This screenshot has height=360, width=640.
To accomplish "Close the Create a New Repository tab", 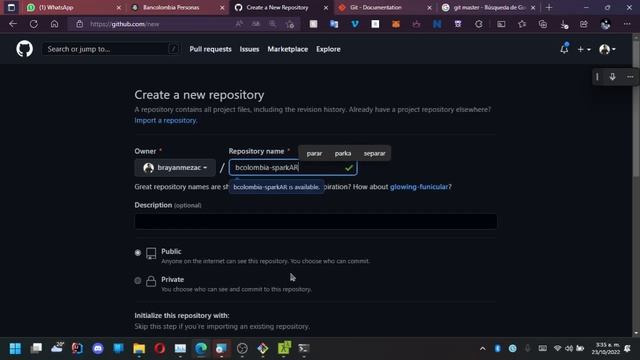I will click(326, 7).
